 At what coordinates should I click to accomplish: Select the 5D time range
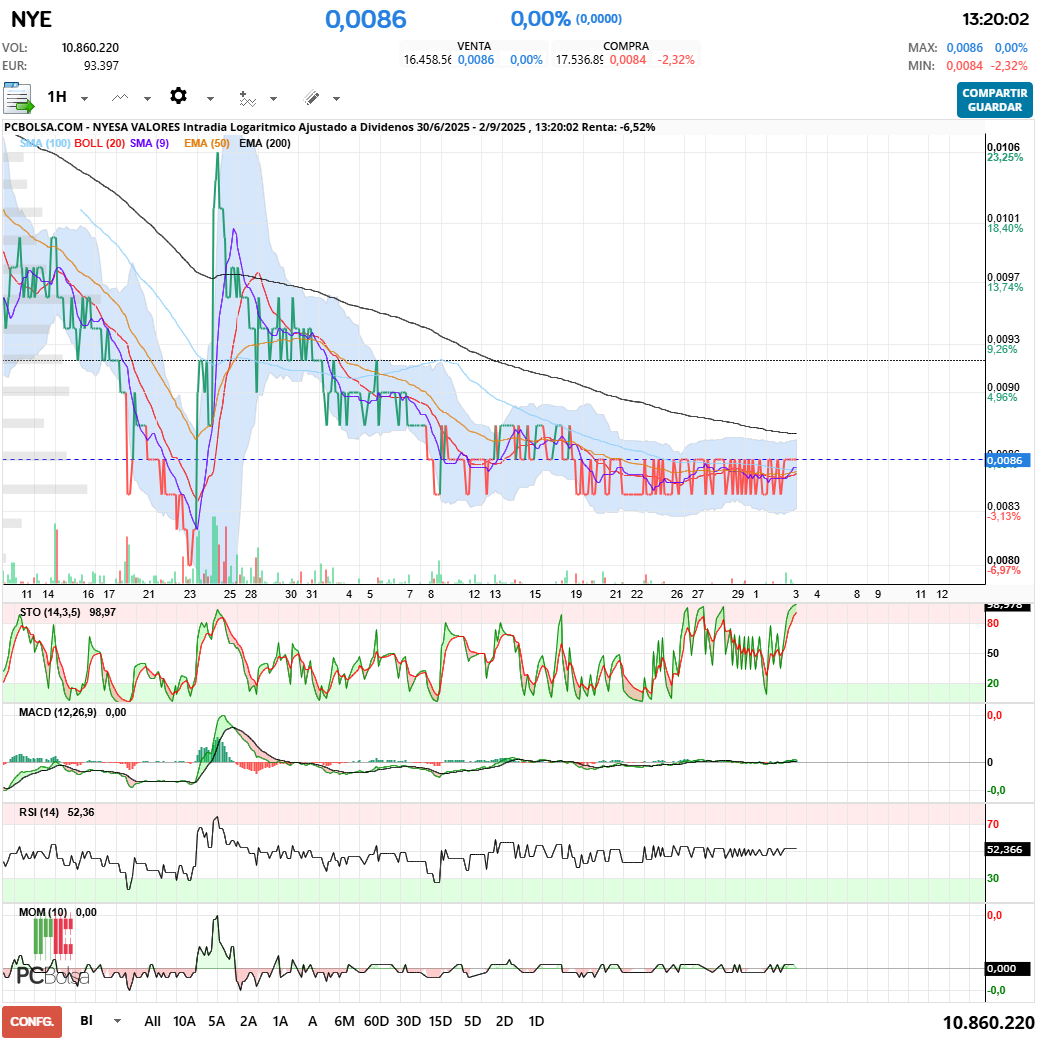[x=473, y=1022]
